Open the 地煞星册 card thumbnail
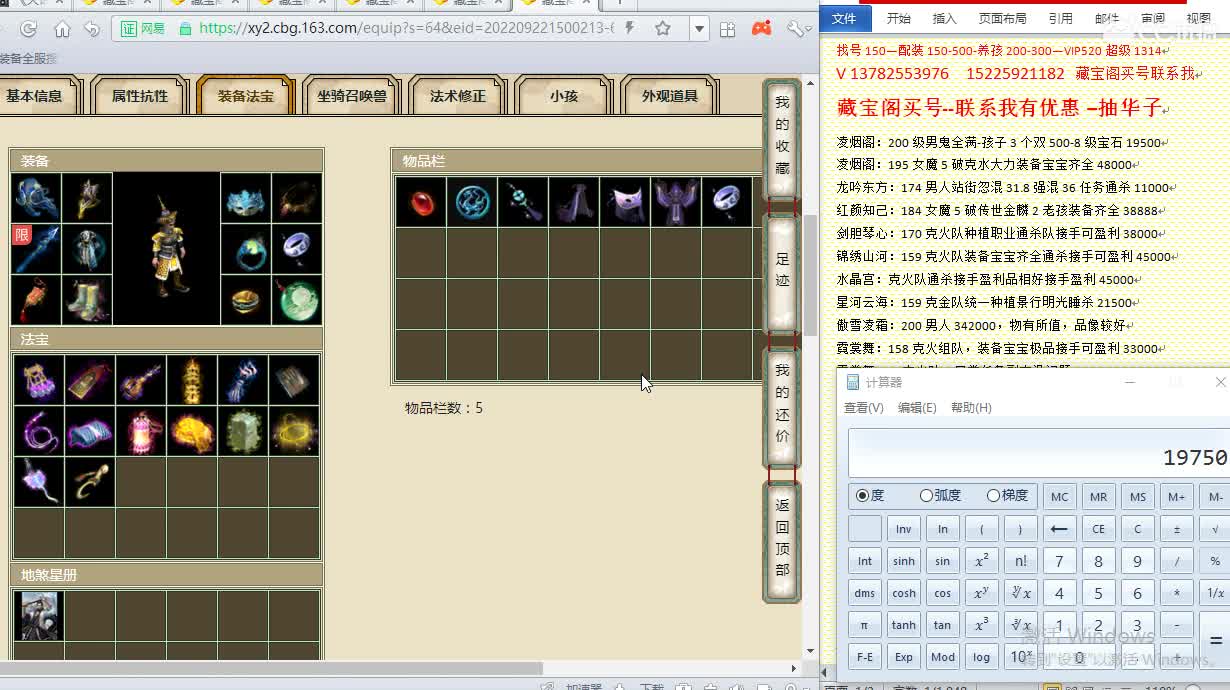Viewport: 1230px width, 690px height. tap(39, 615)
